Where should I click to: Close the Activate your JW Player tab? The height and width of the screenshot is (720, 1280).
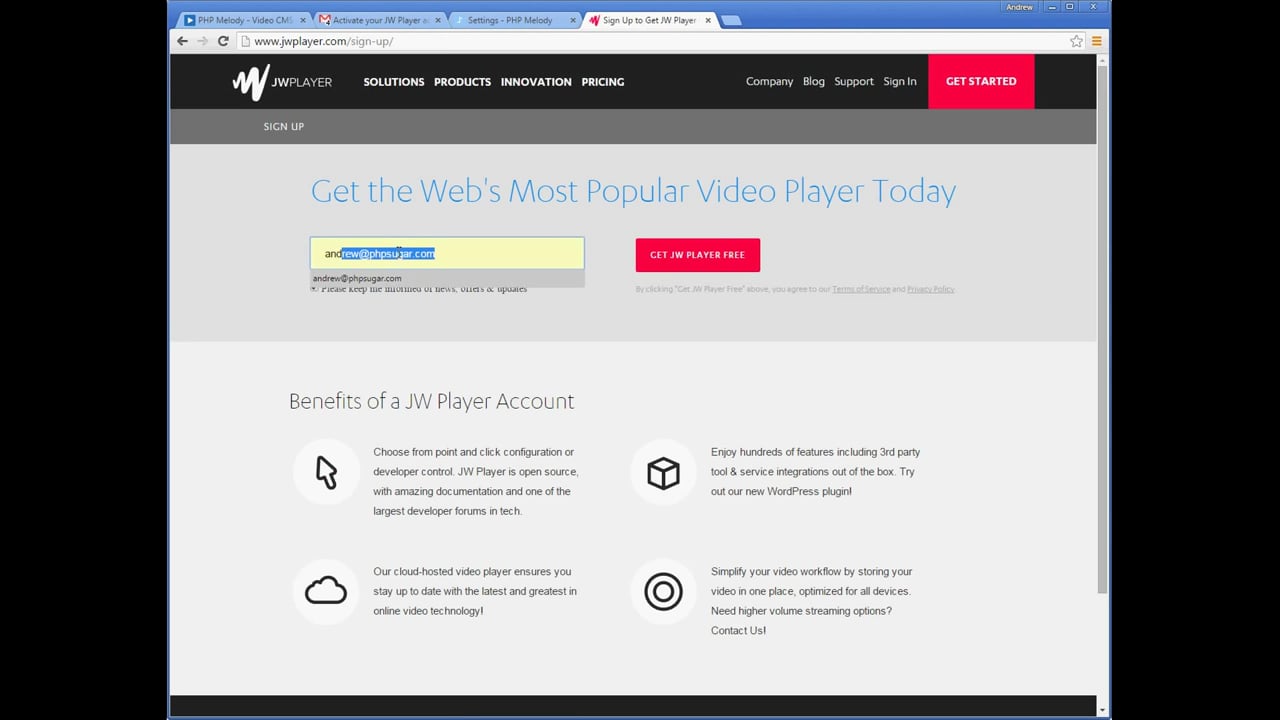coord(437,20)
